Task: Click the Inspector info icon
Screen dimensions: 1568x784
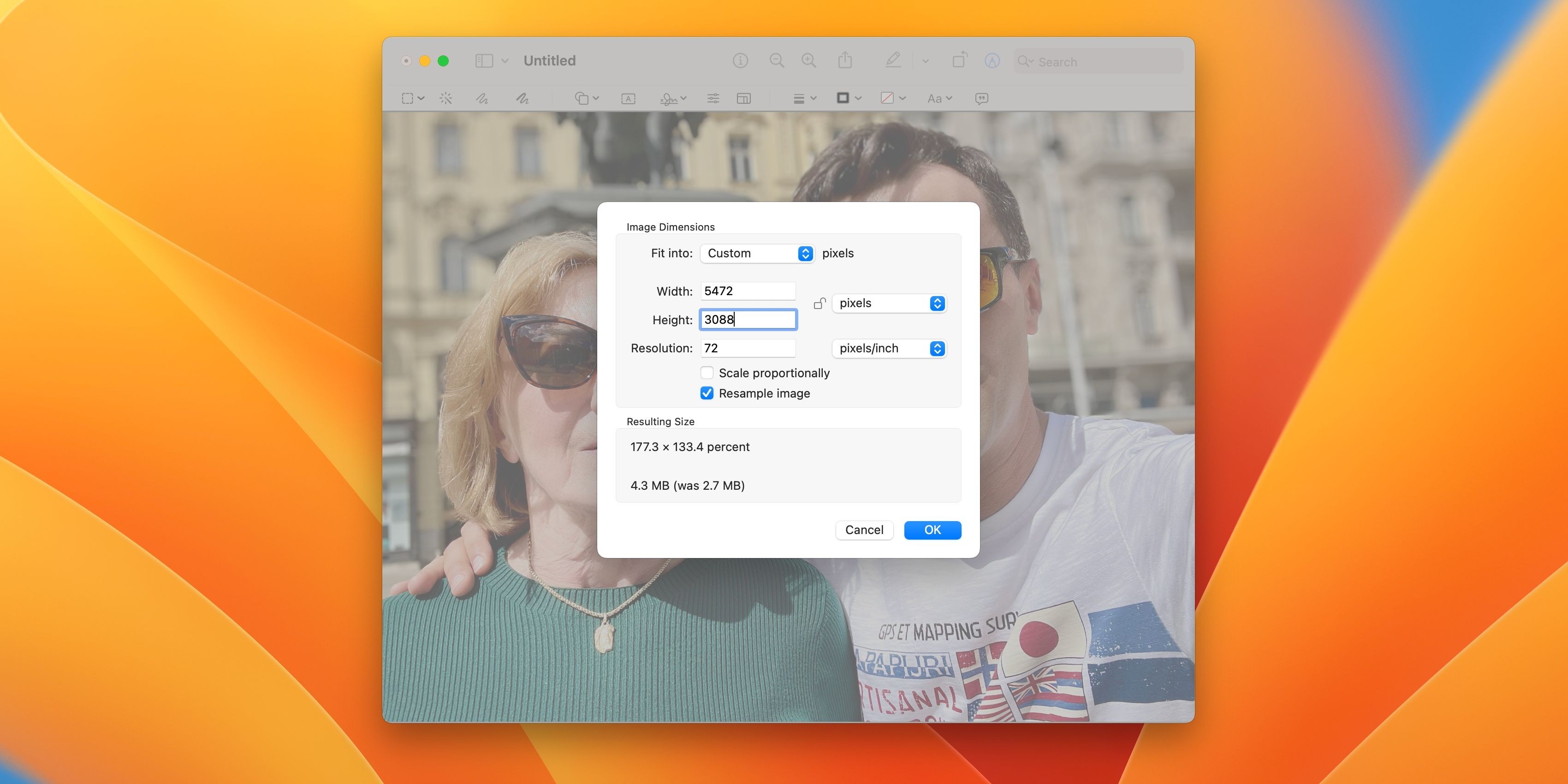Action: point(740,60)
